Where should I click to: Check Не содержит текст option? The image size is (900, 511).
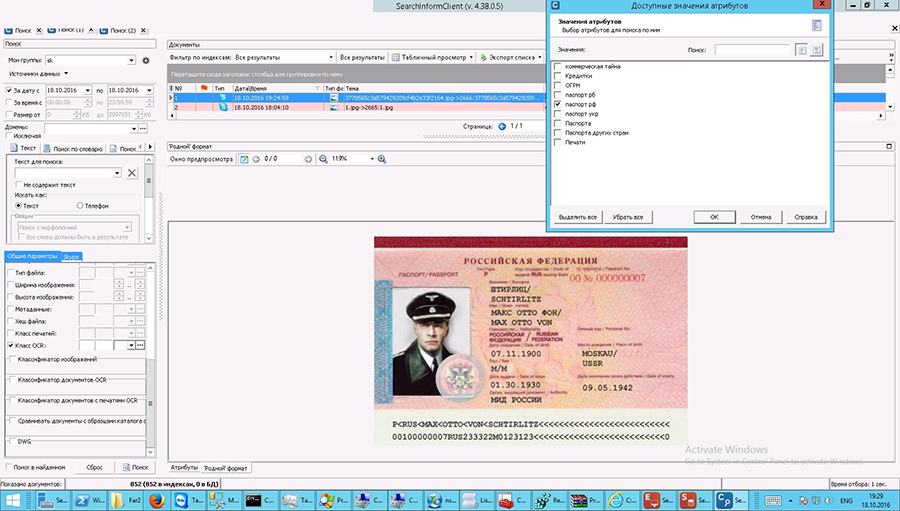19,185
